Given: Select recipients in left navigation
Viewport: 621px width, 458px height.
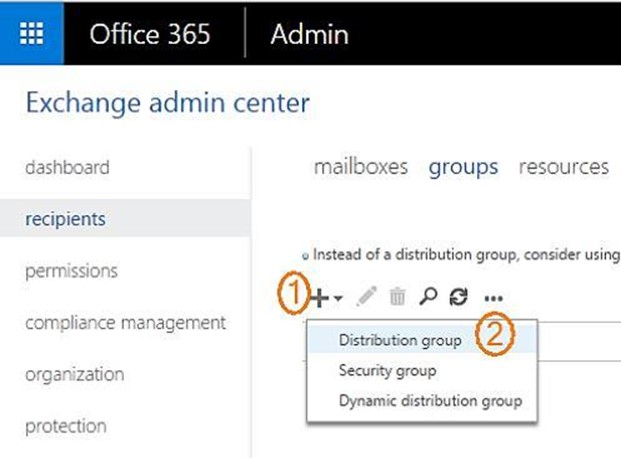Looking at the screenshot, I should click(x=125, y=218).
